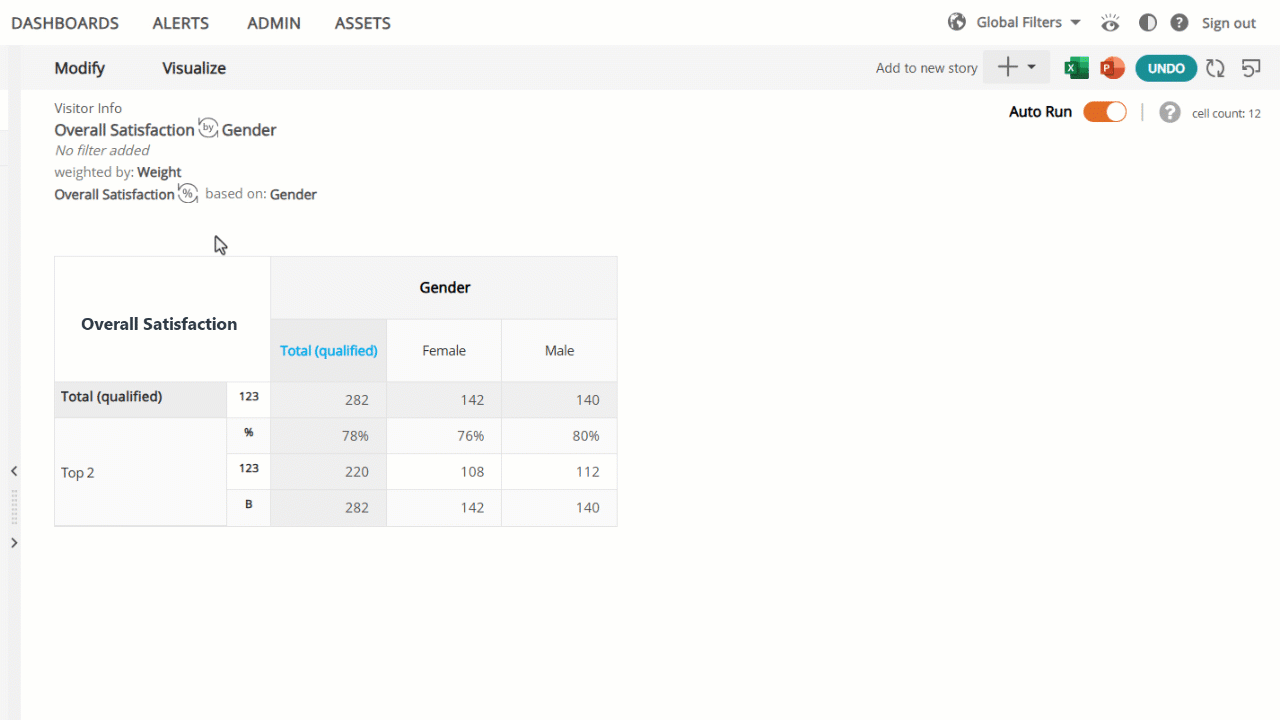Open the ASSETS menu

click(363, 23)
